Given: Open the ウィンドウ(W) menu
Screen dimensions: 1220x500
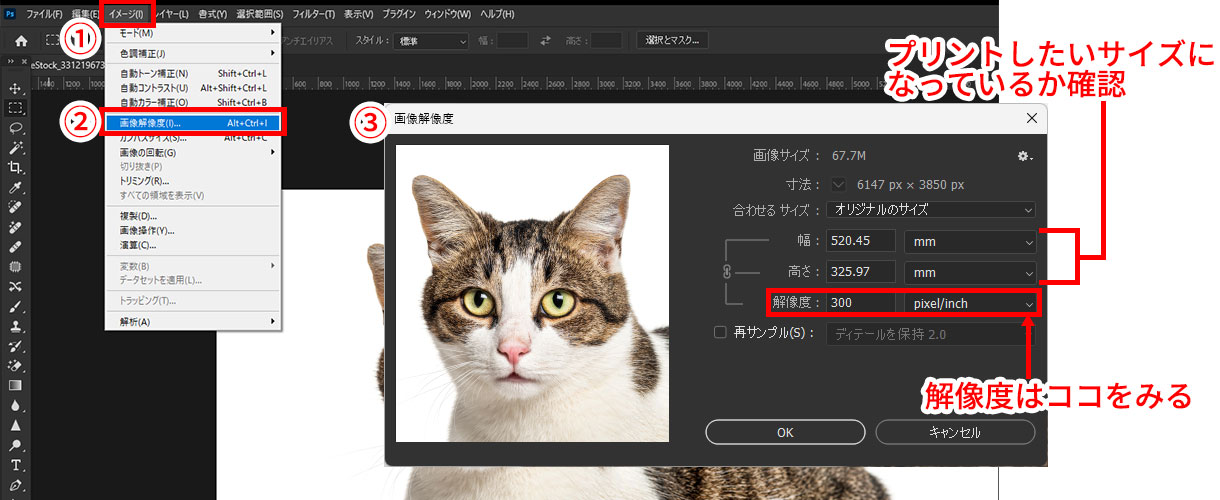Looking at the screenshot, I should (x=447, y=14).
